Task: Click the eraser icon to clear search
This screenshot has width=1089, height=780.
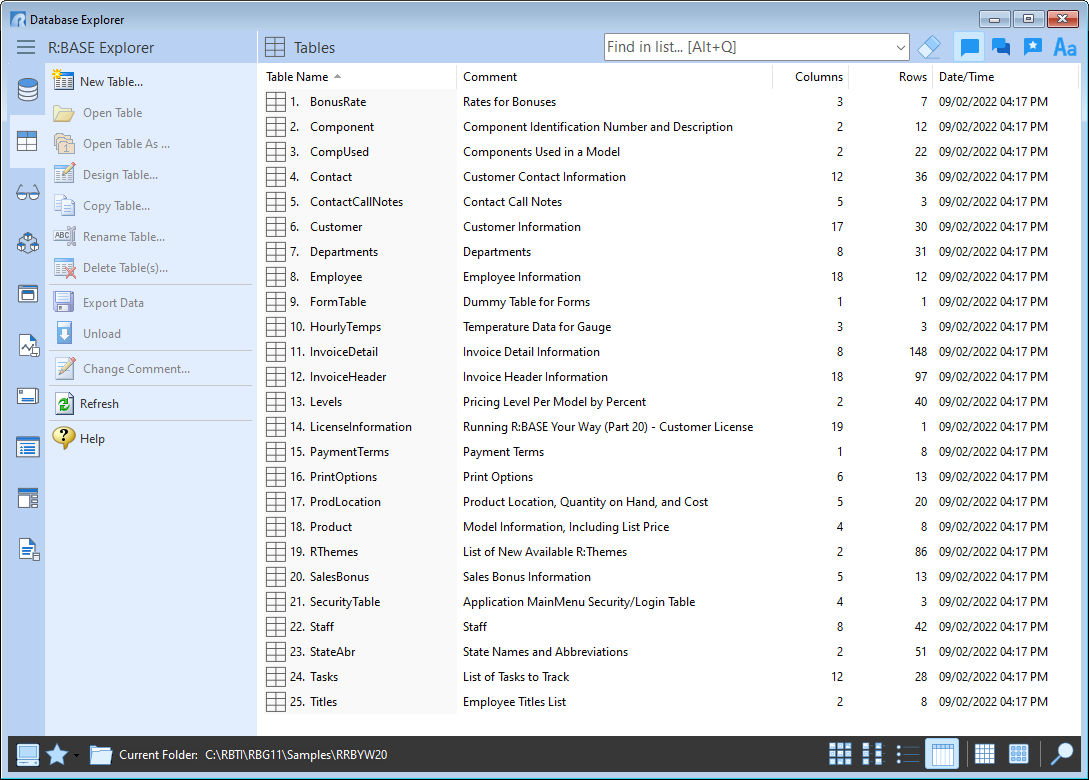Action: [x=929, y=47]
